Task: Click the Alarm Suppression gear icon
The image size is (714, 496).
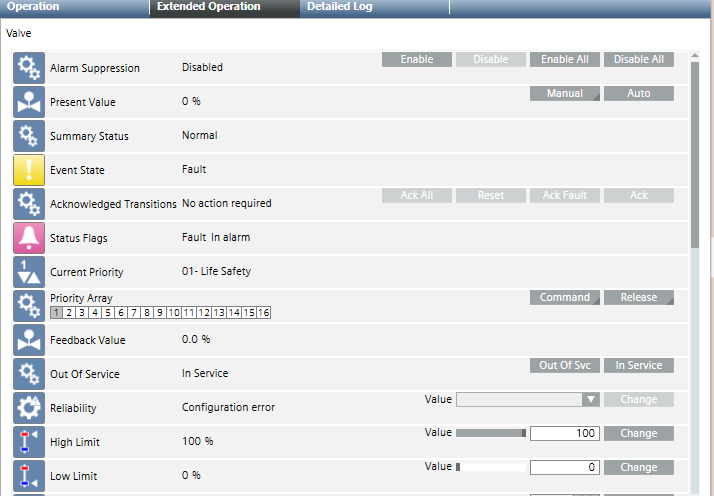Action: 29,68
